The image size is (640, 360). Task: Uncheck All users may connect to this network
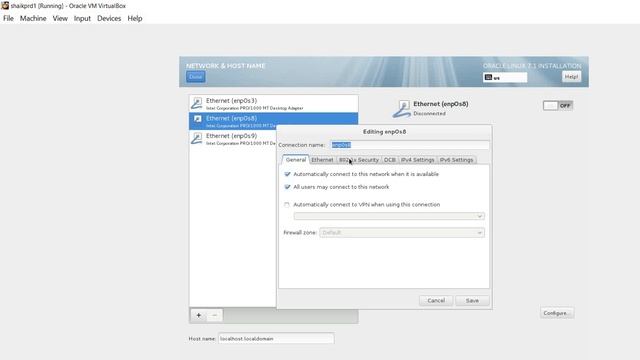(287, 187)
